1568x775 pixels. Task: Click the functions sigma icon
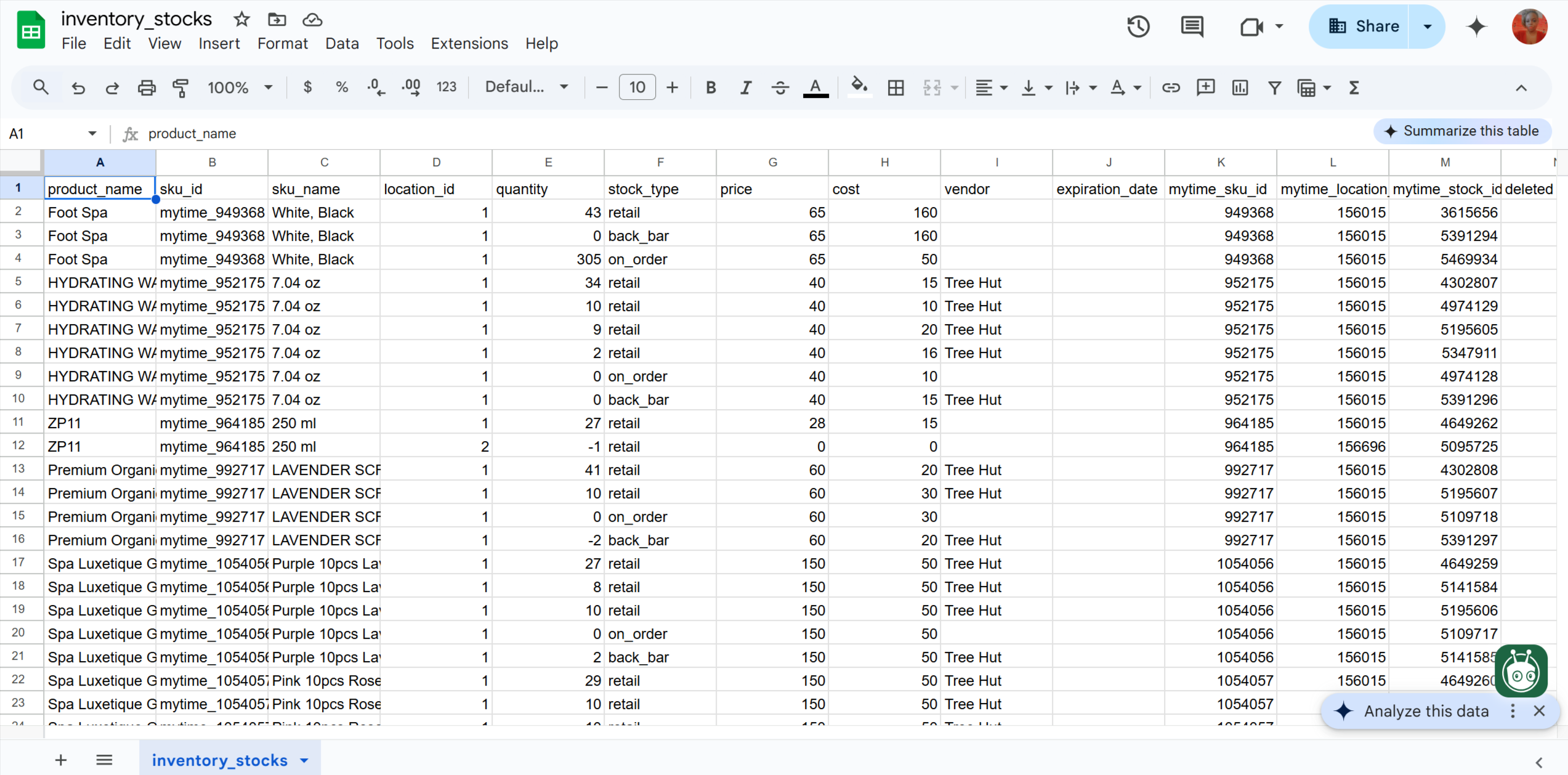tap(1354, 87)
